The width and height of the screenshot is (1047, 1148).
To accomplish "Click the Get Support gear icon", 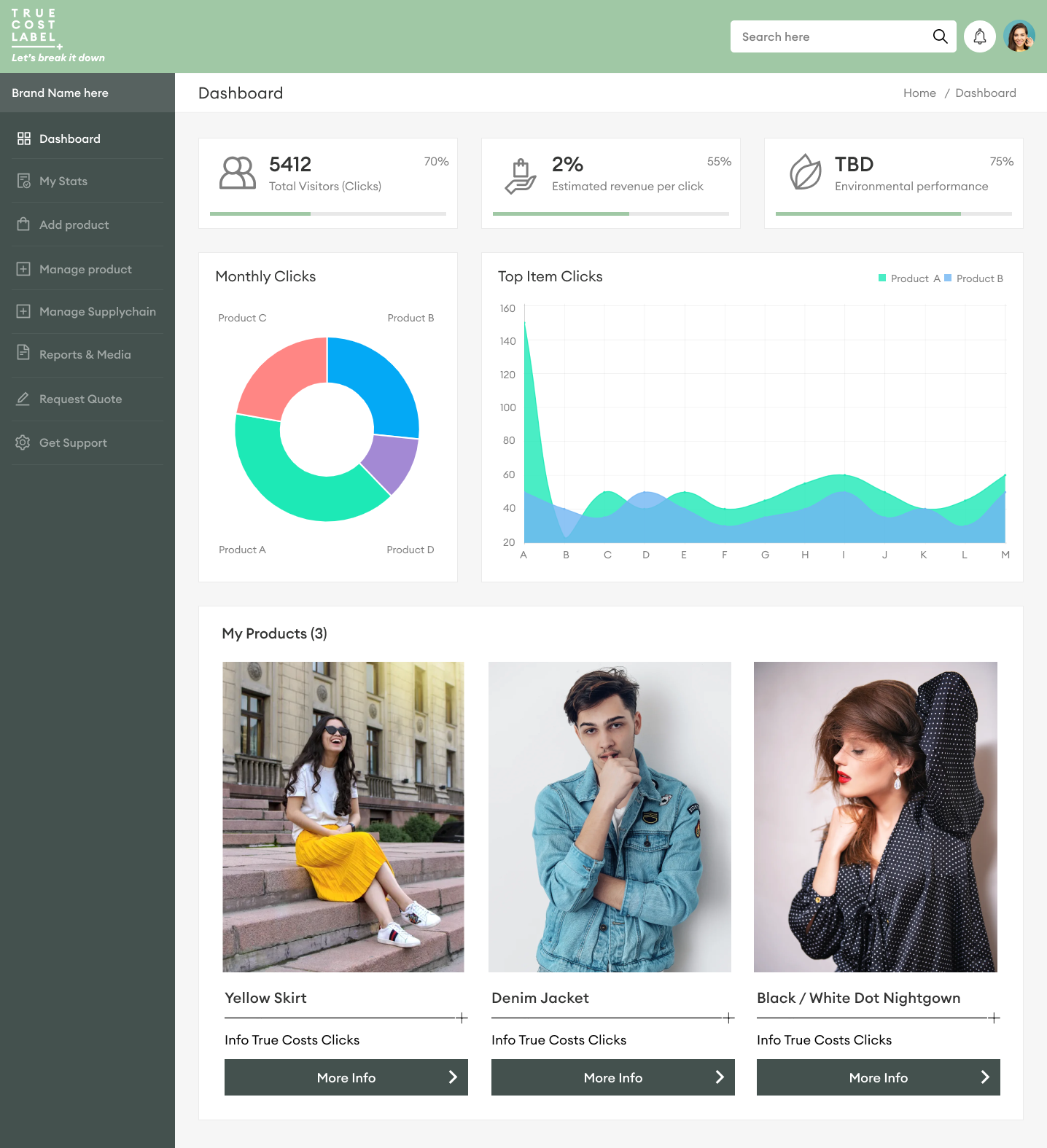I will coord(23,442).
